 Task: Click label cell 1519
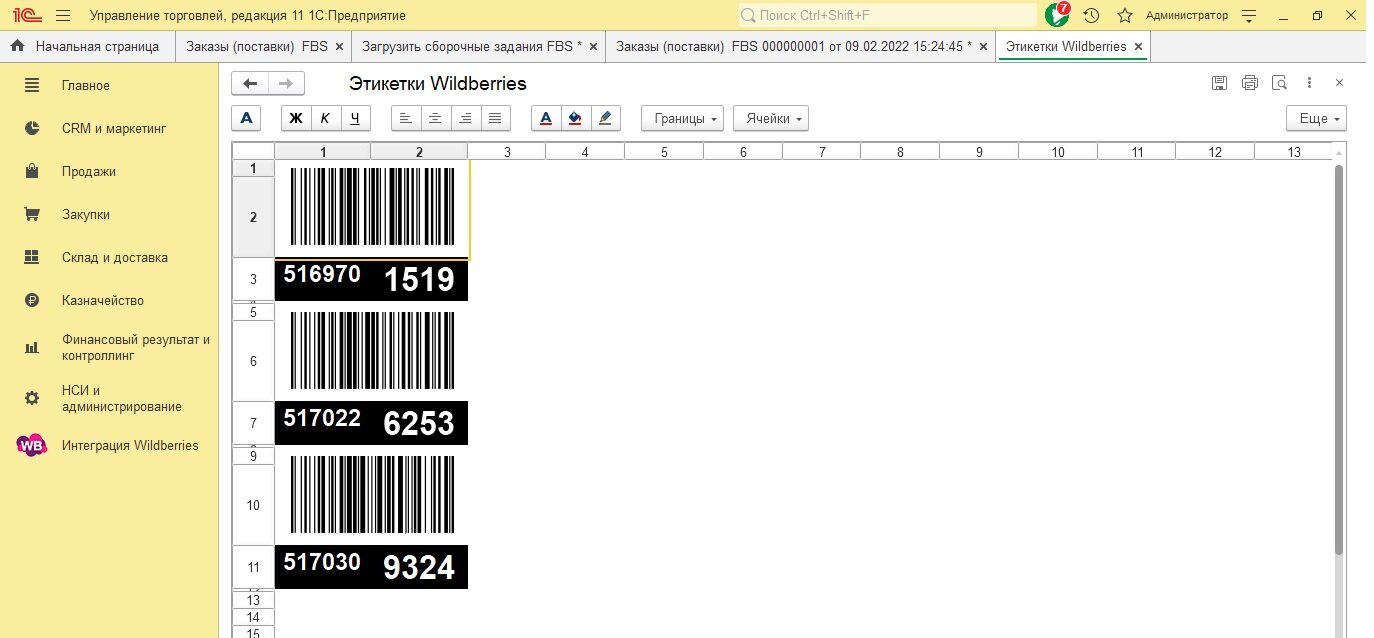click(x=419, y=280)
